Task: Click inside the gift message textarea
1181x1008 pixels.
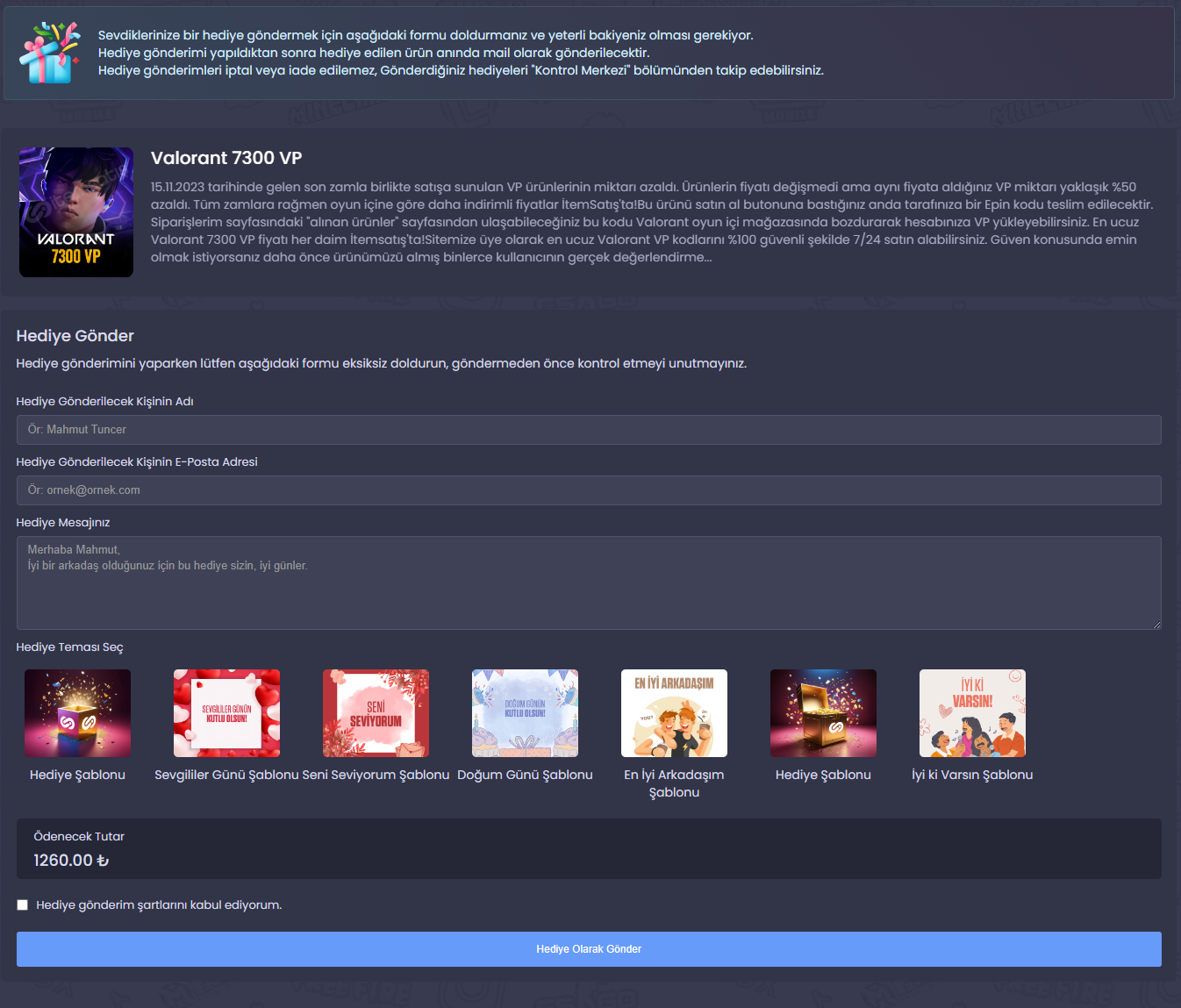Action: (589, 583)
